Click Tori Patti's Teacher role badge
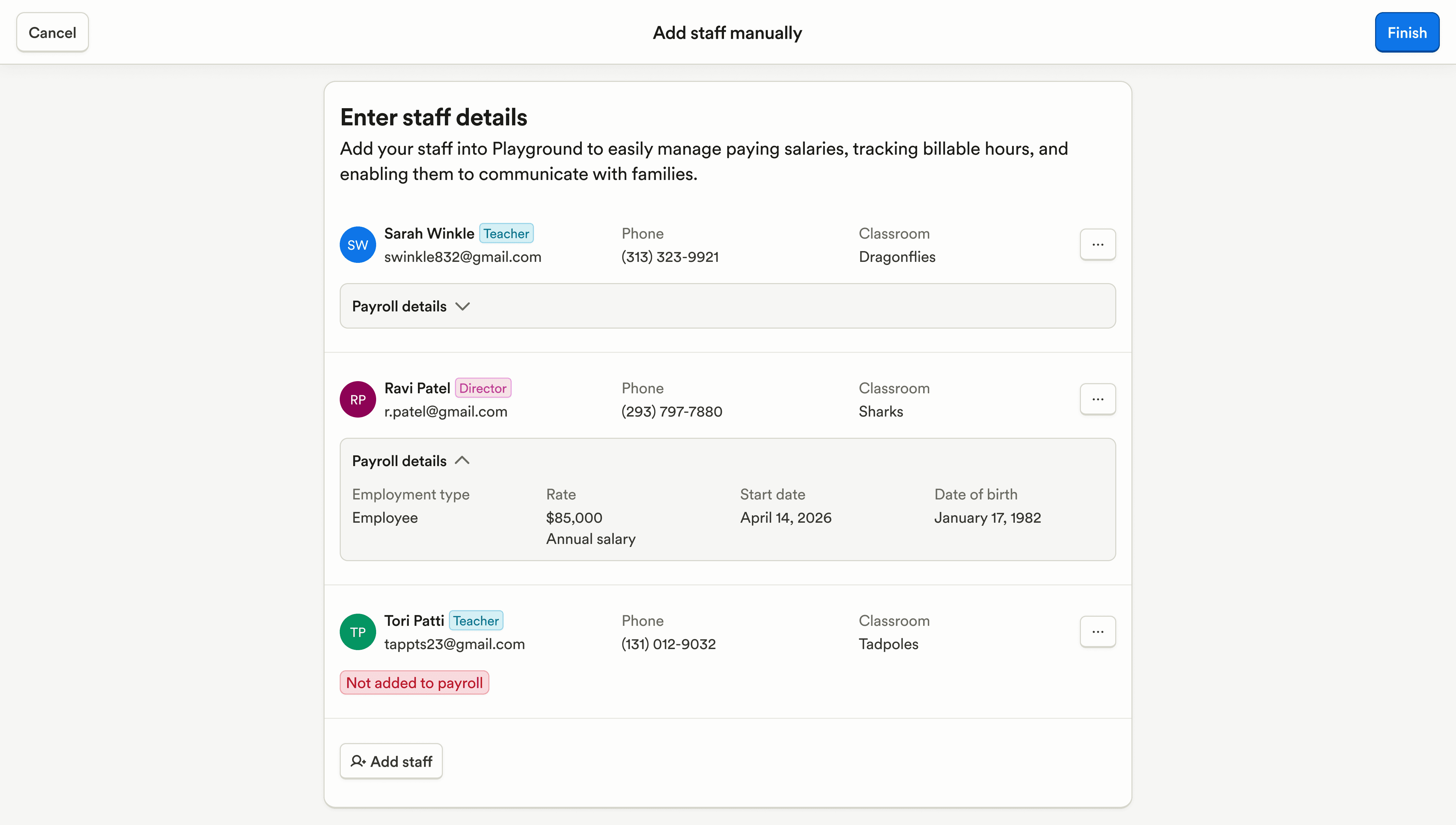 pyautogui.click(x=476, y=620)
